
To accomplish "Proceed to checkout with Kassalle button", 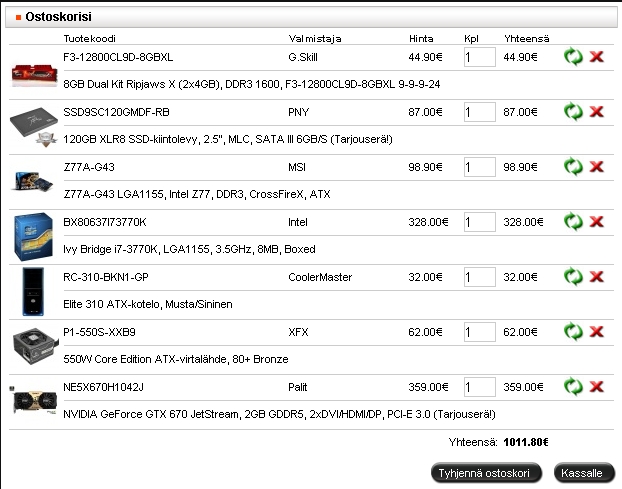I will [581, 473].
